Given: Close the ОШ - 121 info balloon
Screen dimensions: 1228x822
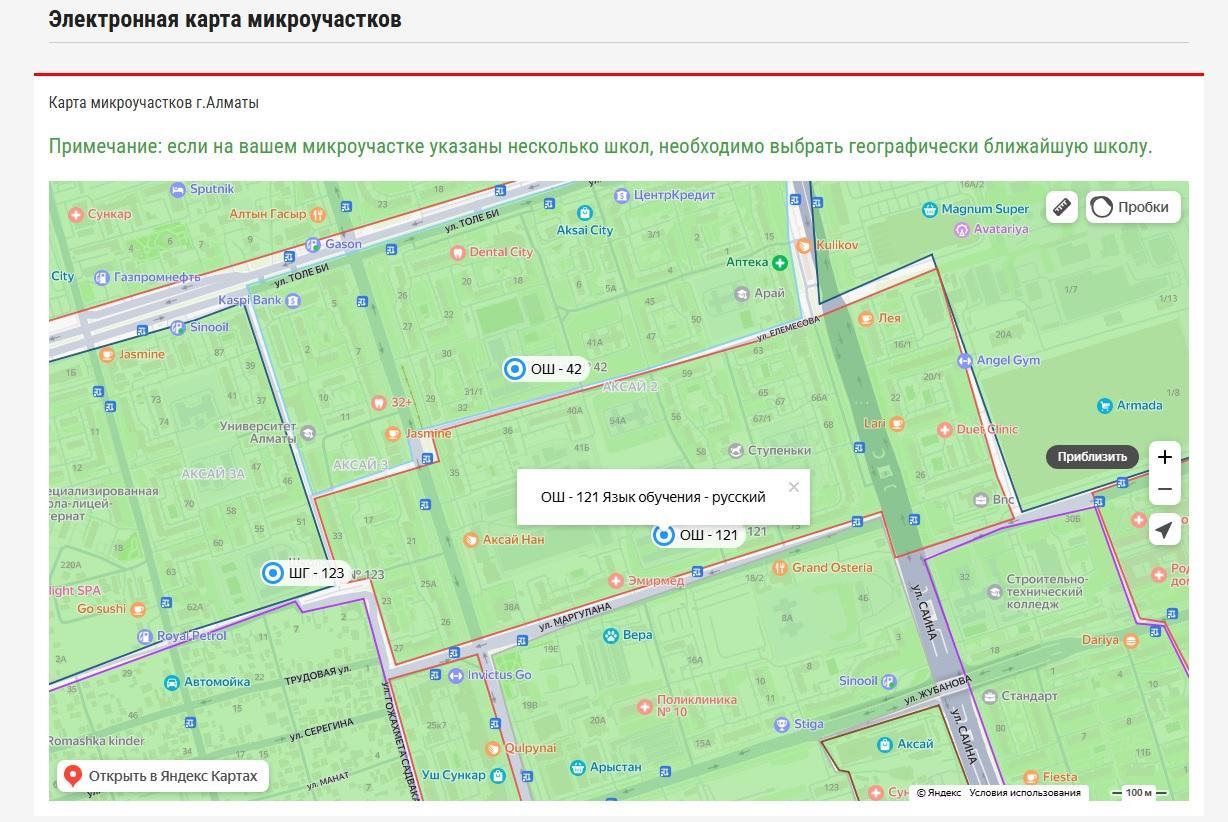Looking at the screenshot, I should [793, 487].
